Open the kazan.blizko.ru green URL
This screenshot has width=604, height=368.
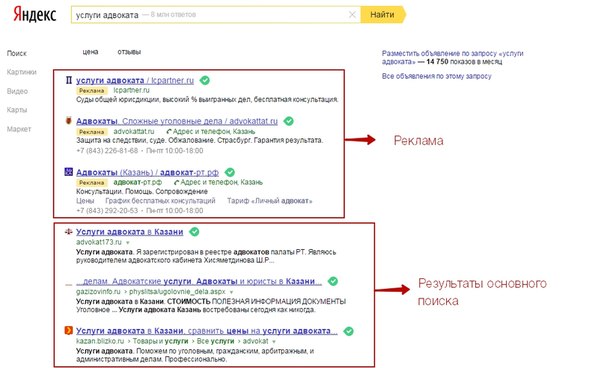(100, 341)
